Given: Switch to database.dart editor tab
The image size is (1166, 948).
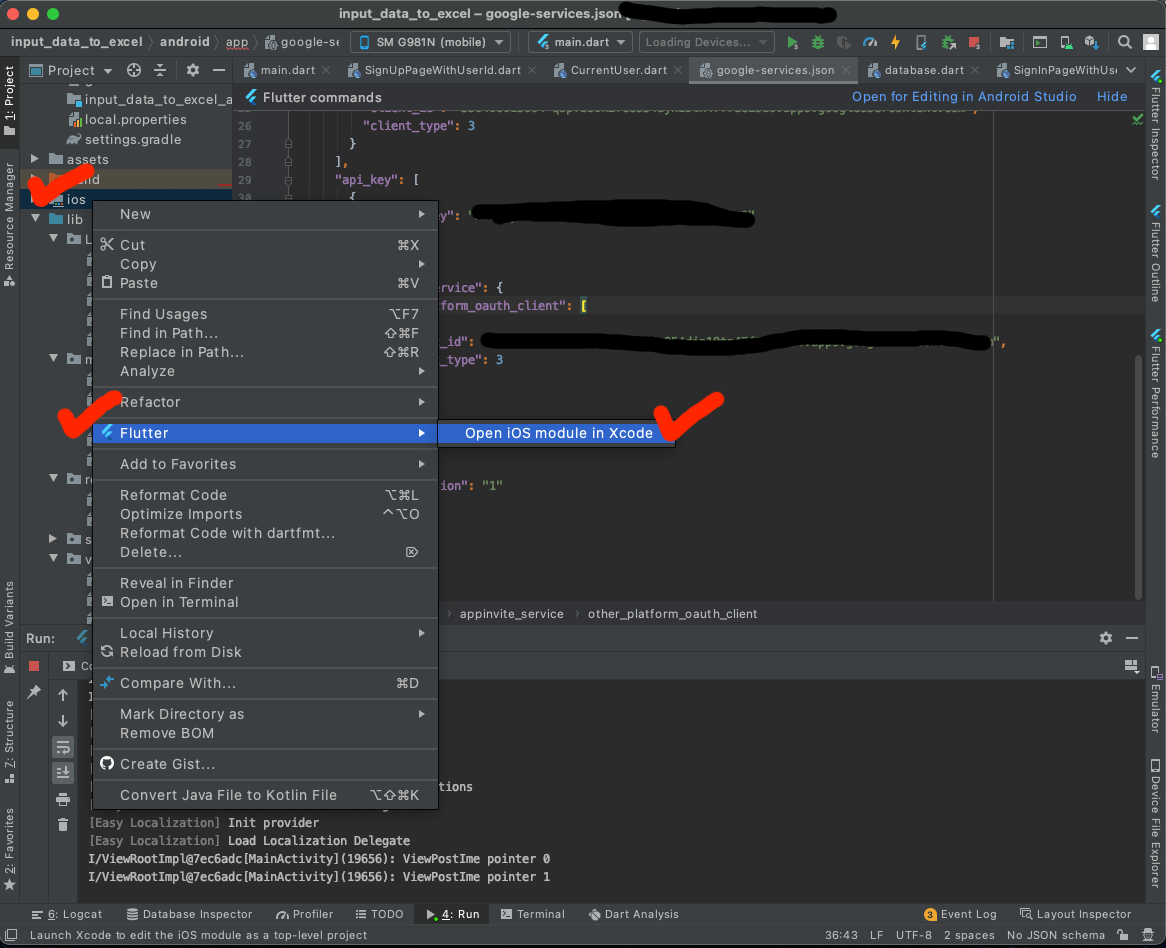Looking at the screenshot, I should tap(924, 70).
